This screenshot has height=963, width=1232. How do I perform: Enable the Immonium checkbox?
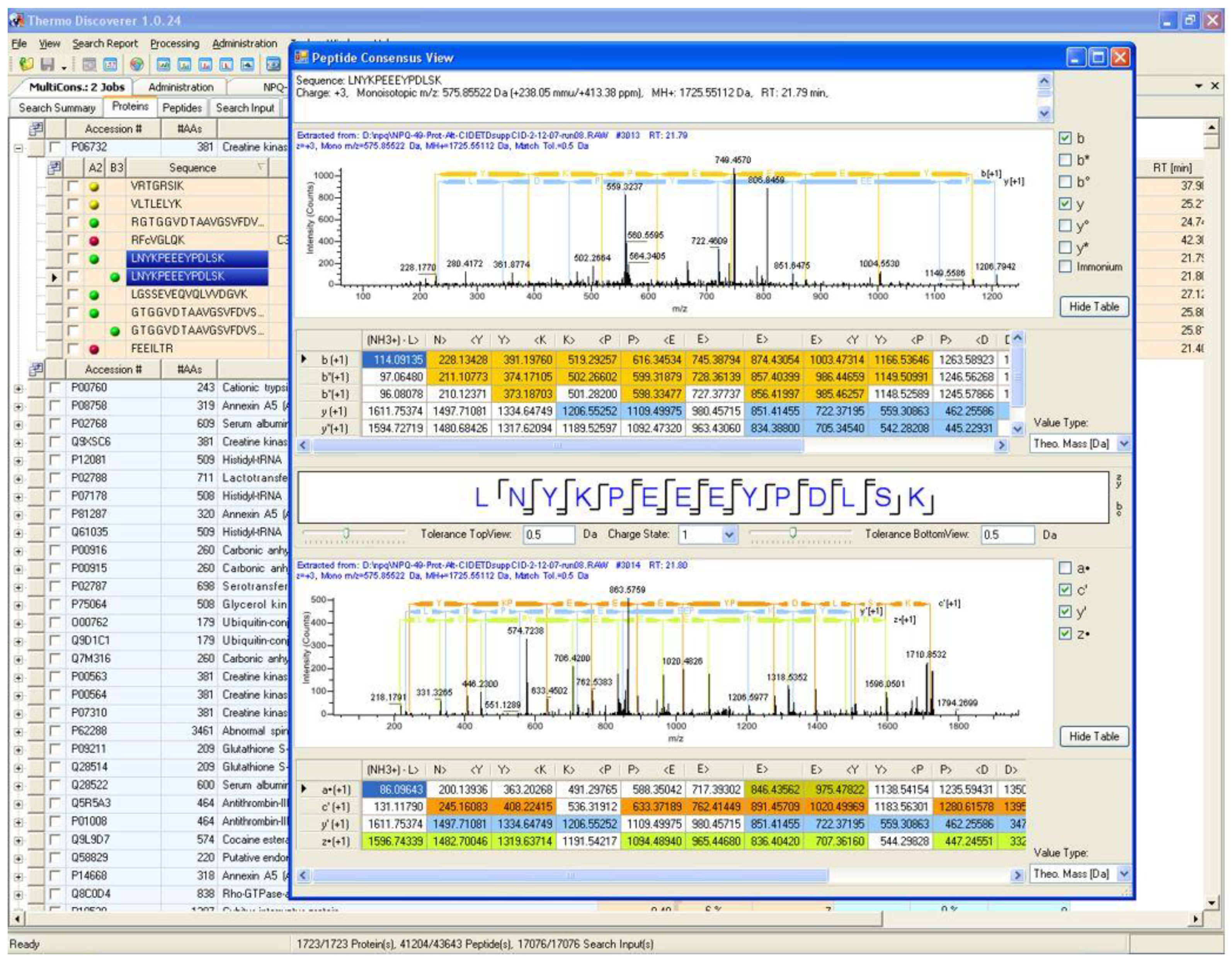(x=1064, y=266)
